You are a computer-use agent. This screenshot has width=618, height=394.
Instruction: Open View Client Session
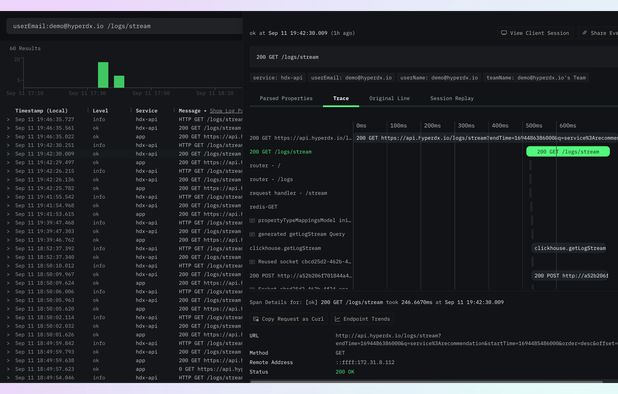click(x=535, y=33)
